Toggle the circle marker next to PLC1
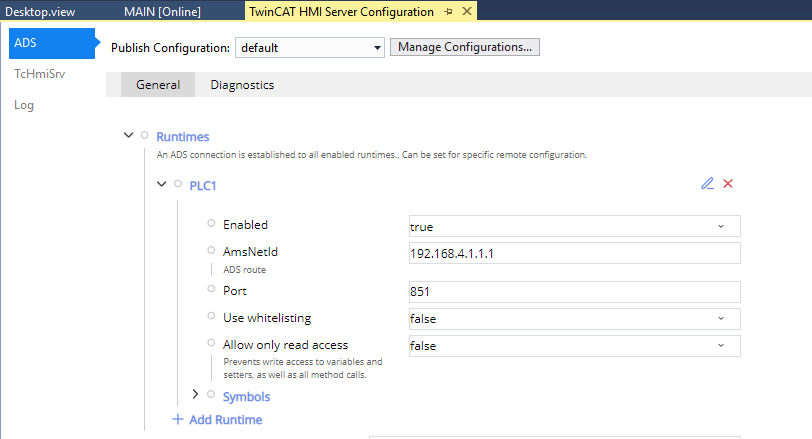Image resolution: width=812 pixels, height=439 pixels. click(x=178, y=184)
